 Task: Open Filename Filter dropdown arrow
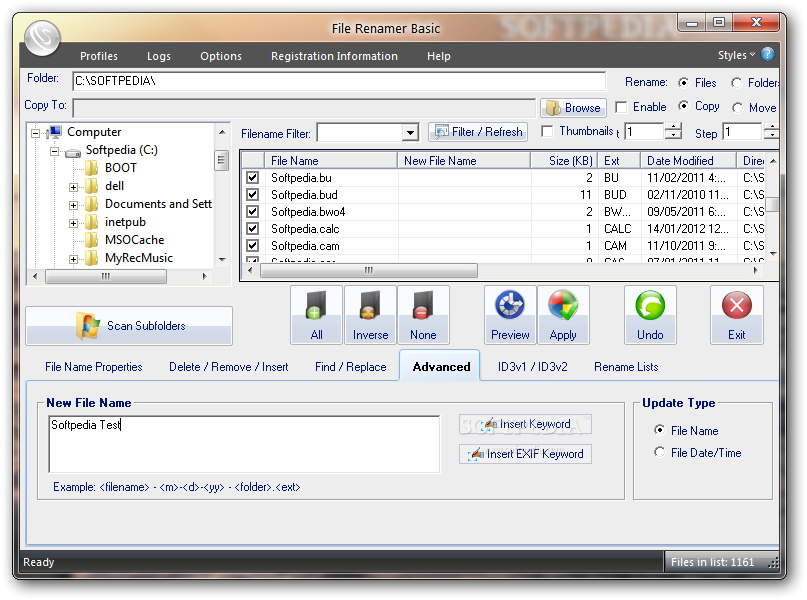[x=410, y=133]
